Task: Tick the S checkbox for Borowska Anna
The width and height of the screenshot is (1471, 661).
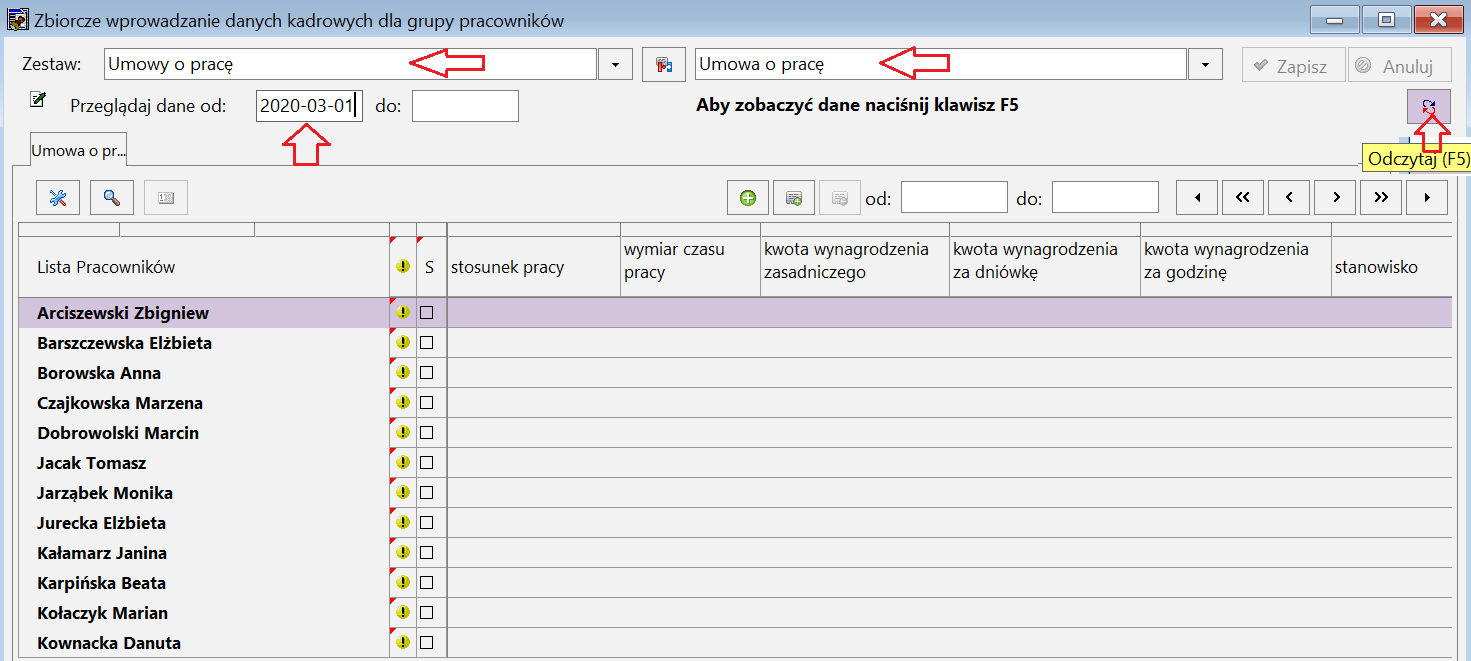Action: 427,373
